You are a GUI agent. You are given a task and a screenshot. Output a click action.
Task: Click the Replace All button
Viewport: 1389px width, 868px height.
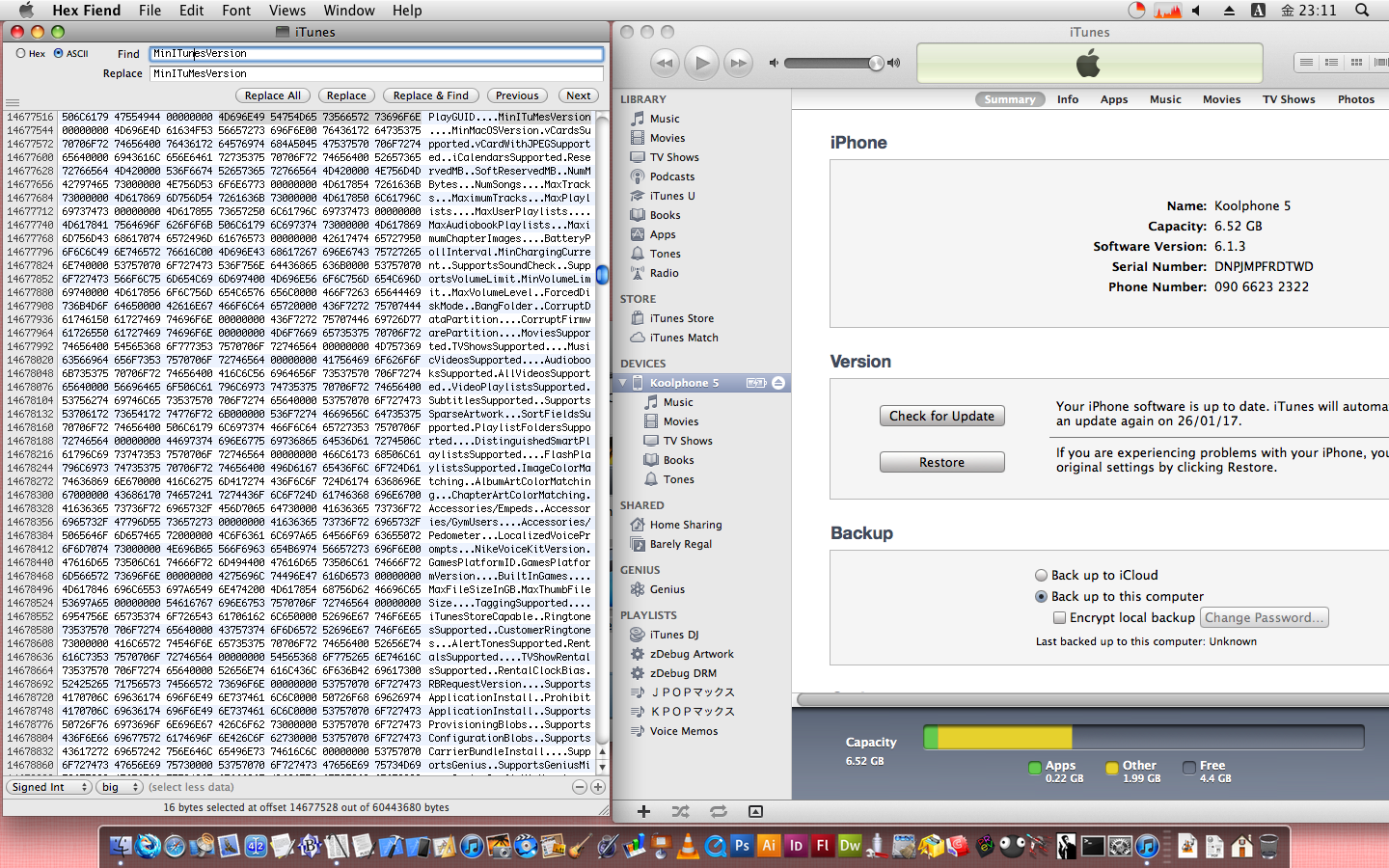[272, 95]
